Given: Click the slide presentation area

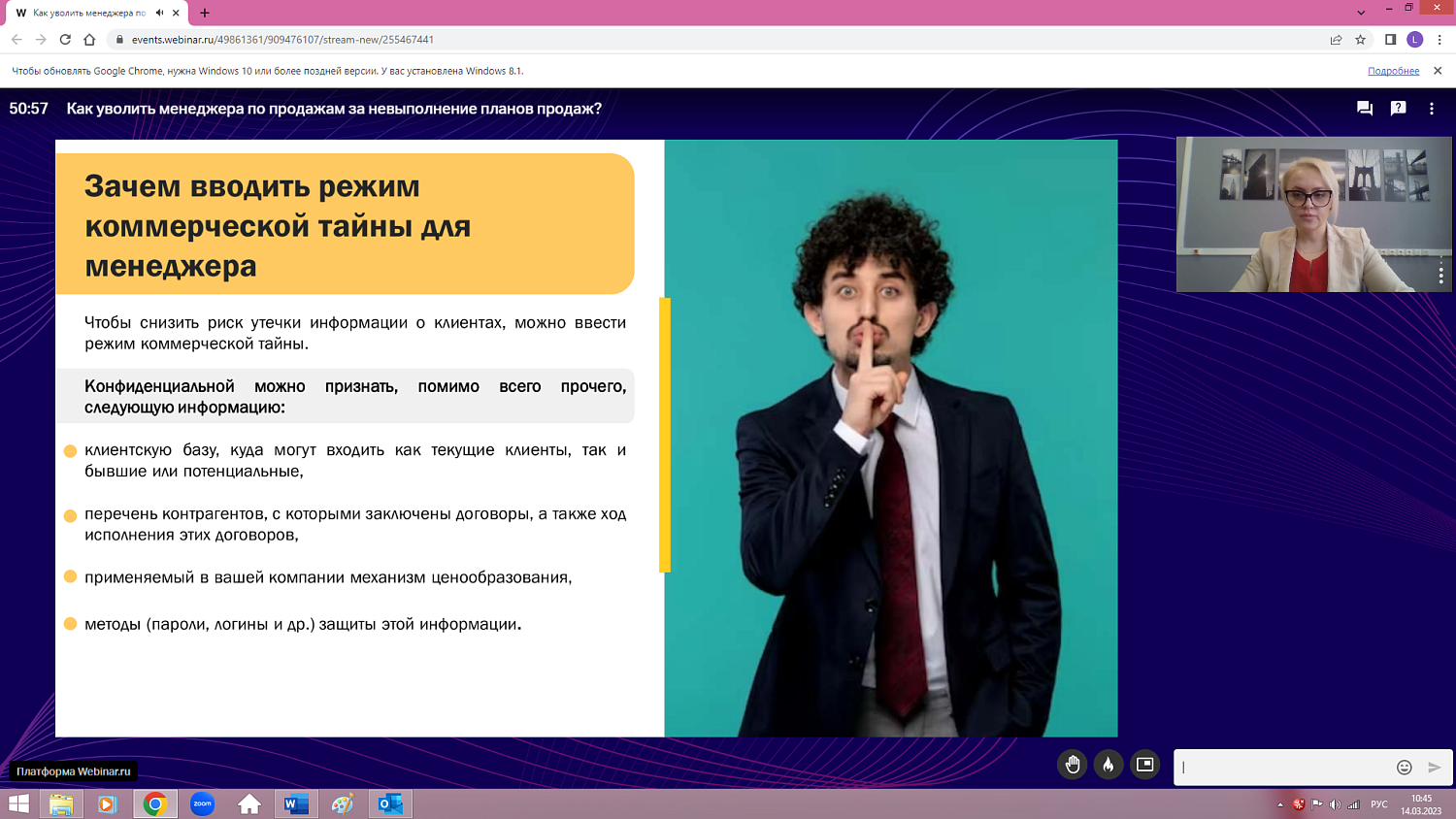Looking at the screenshot, I should click(586, 438).
